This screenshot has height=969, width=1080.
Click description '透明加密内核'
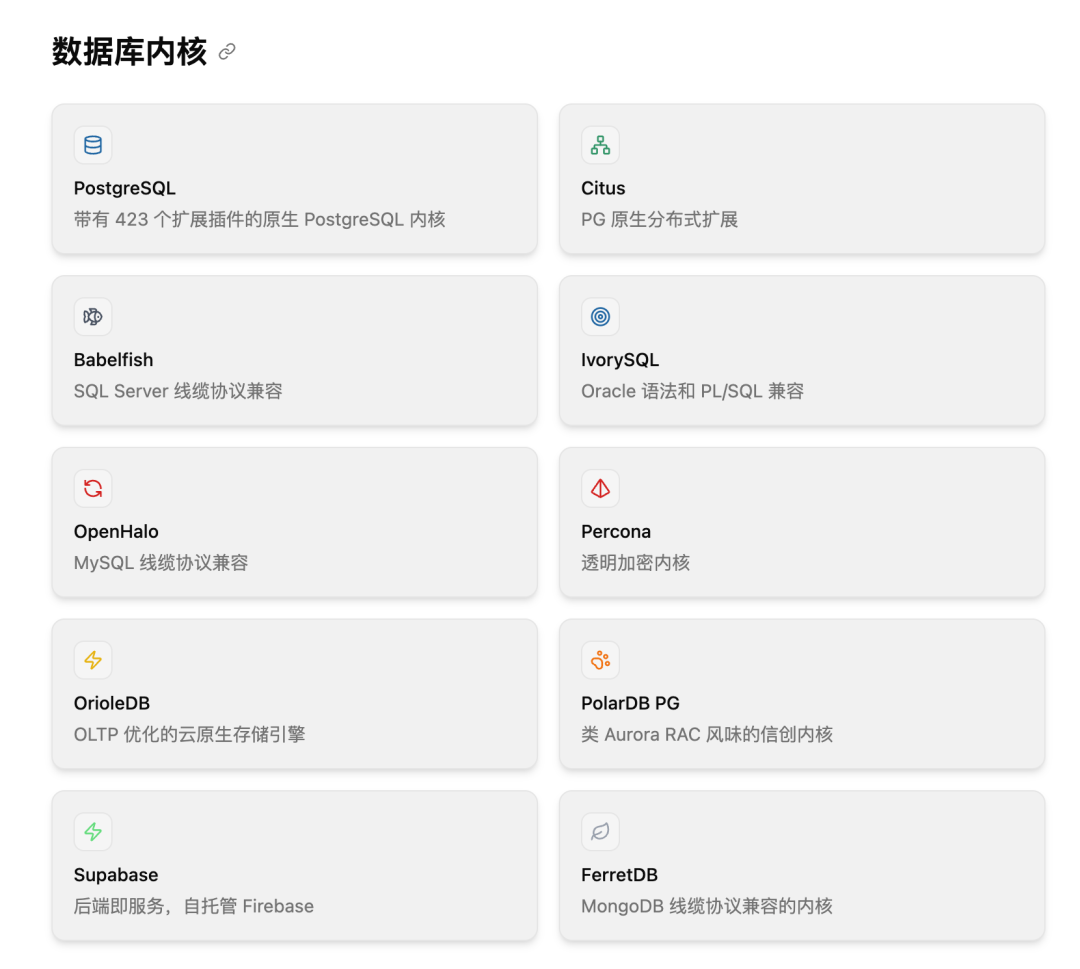coord(635,562)
